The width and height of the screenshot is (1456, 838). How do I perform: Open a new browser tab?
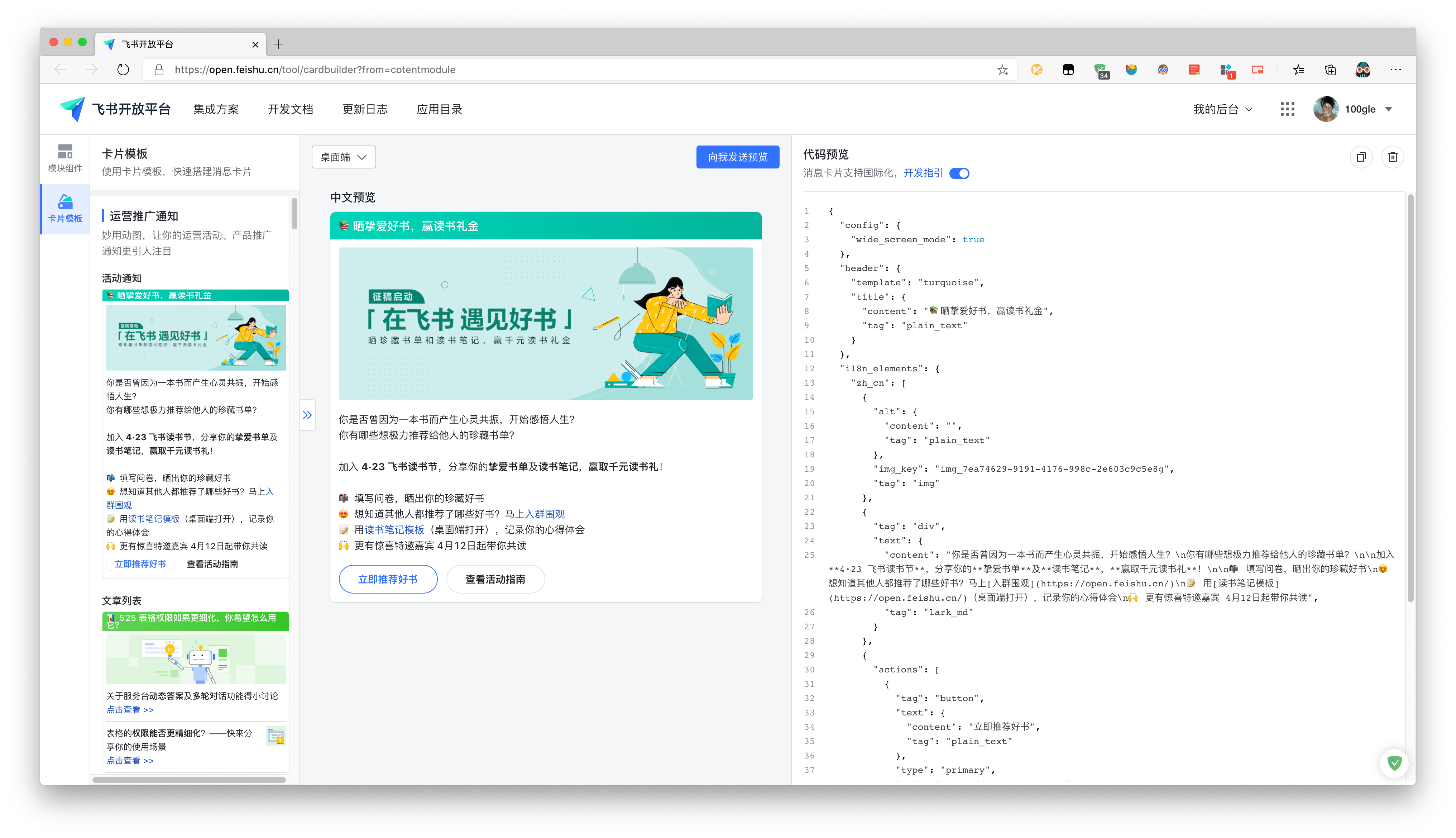click(x=278, y=44)
